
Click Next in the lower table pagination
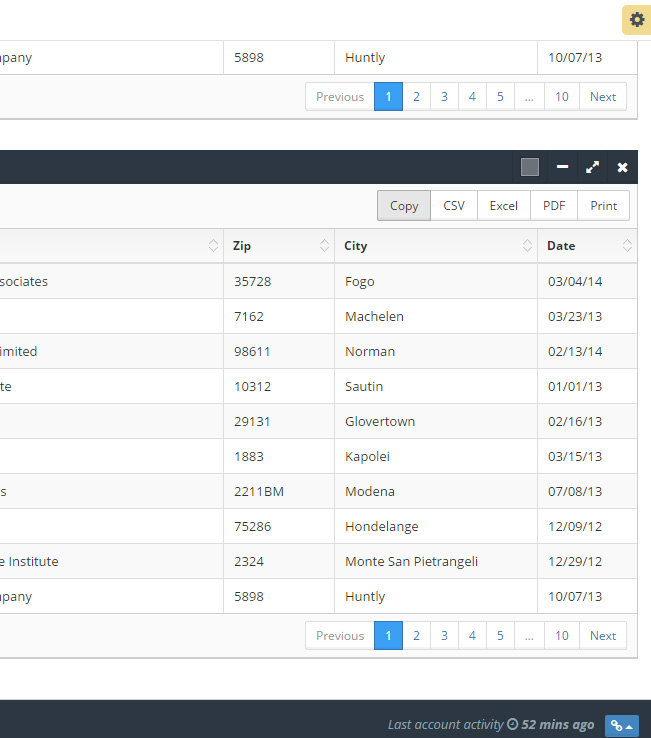point(603,635)
